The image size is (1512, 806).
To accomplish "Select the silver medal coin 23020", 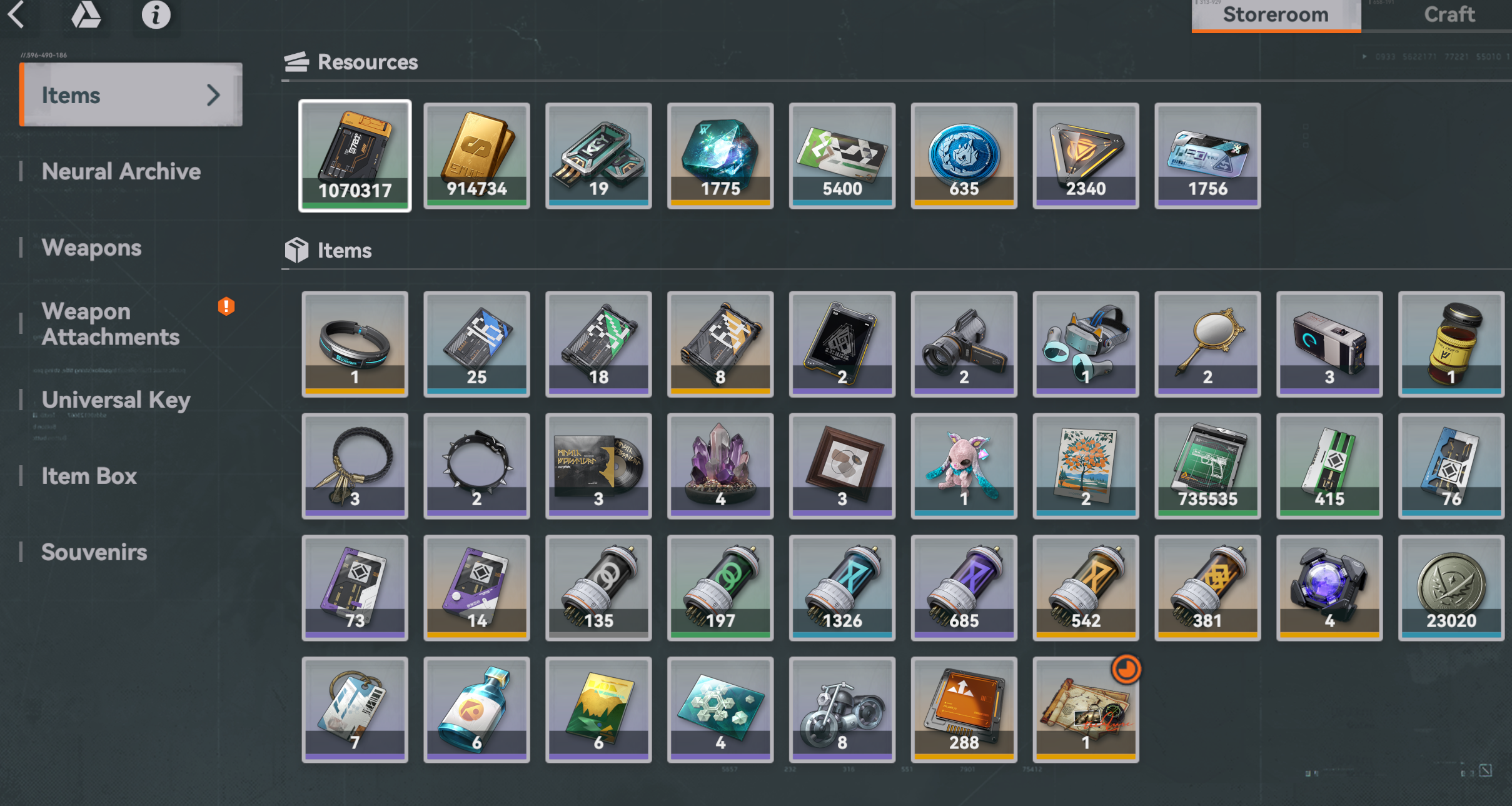I will [1451, 588].
